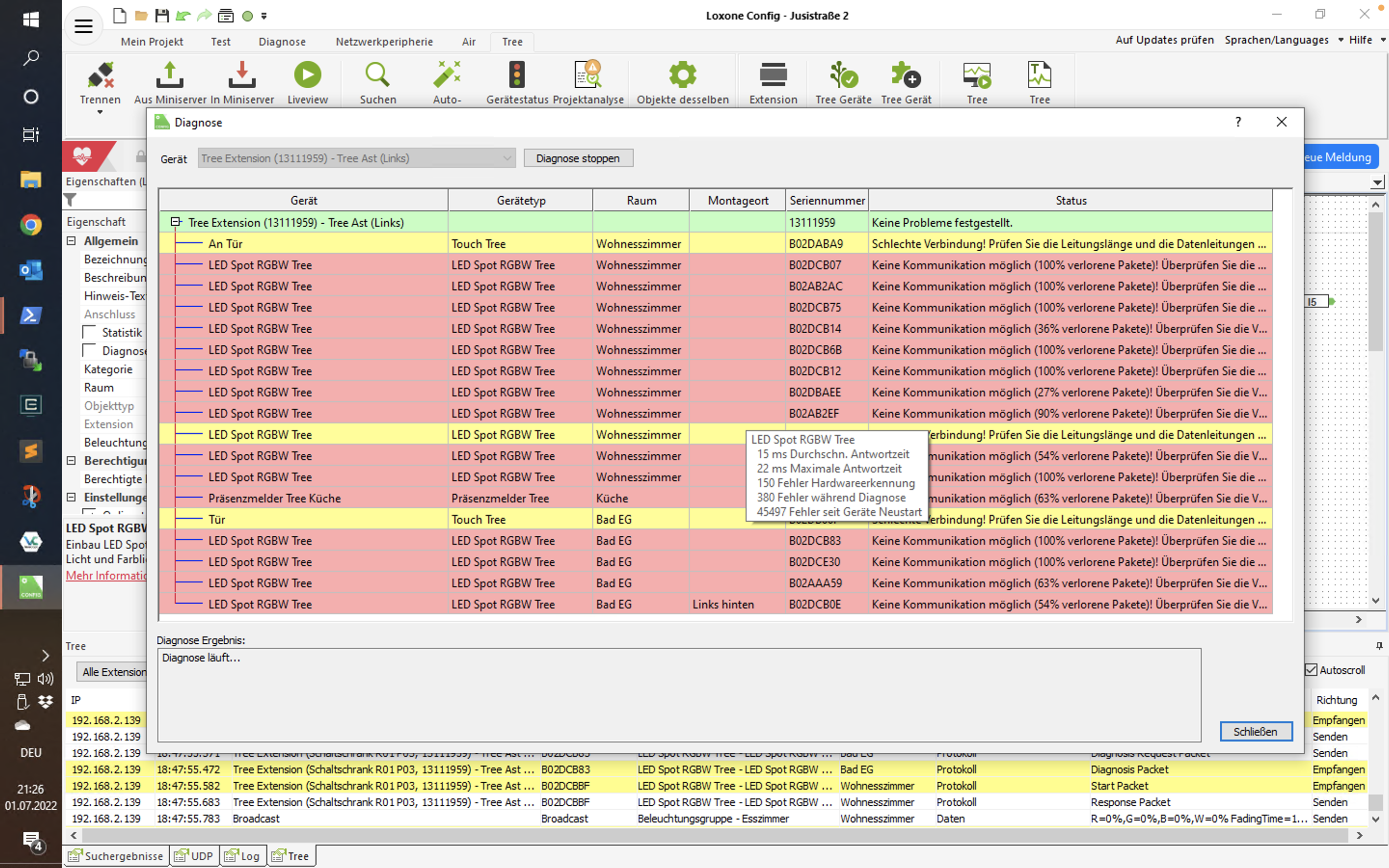Collapse the Tree Extension (13111959) row
This screenshot has width=1389, height=868.
point(176,222)
